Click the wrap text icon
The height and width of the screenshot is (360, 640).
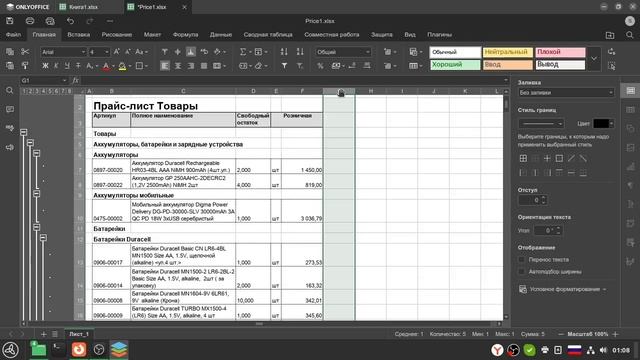[204, 52]
